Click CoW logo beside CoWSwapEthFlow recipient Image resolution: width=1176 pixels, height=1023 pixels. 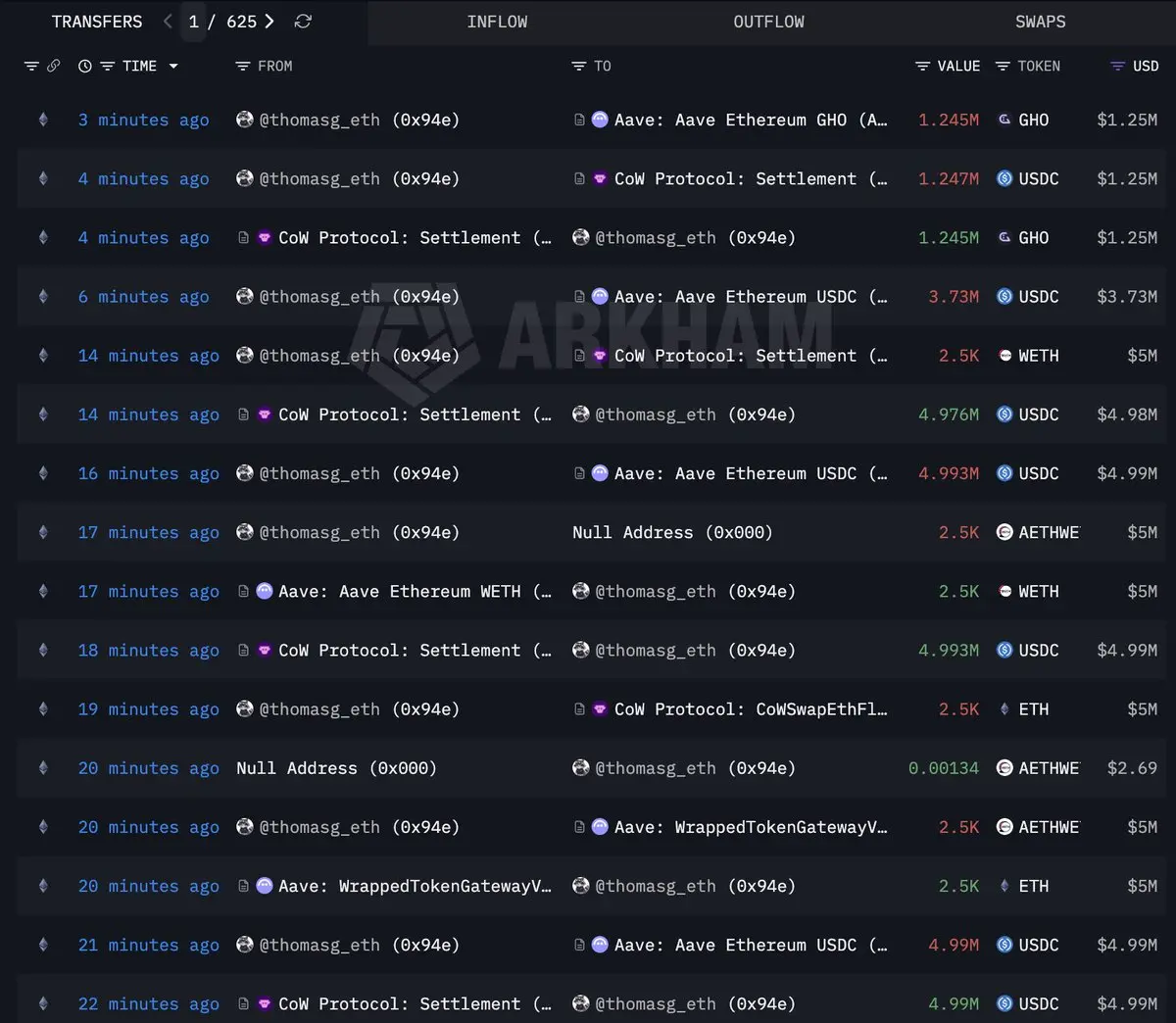[600, 708]
